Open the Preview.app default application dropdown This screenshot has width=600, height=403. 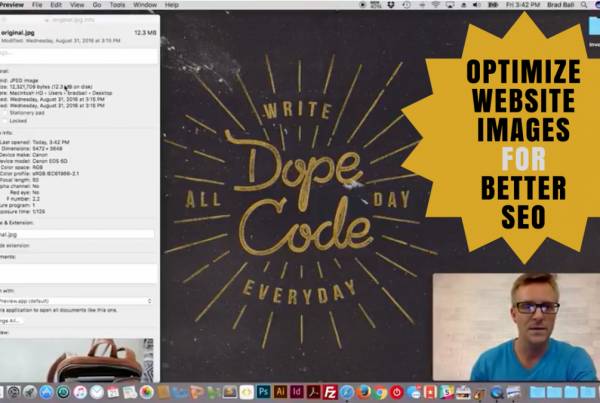point(77,301)
